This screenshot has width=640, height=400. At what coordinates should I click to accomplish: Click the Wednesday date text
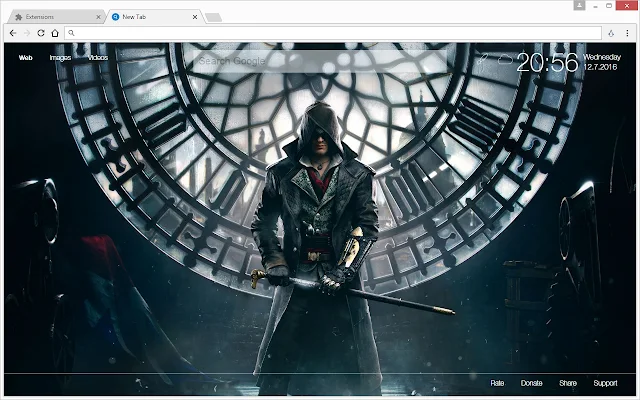coord(602,57)
